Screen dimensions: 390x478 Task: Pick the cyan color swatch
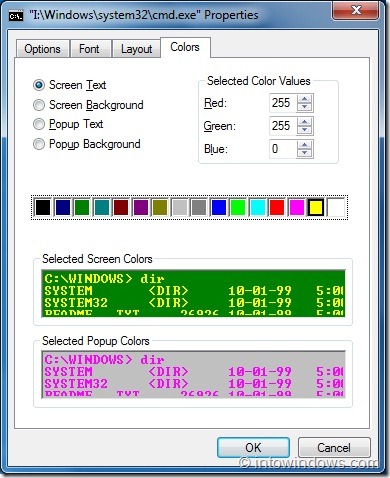pos(258,207)
